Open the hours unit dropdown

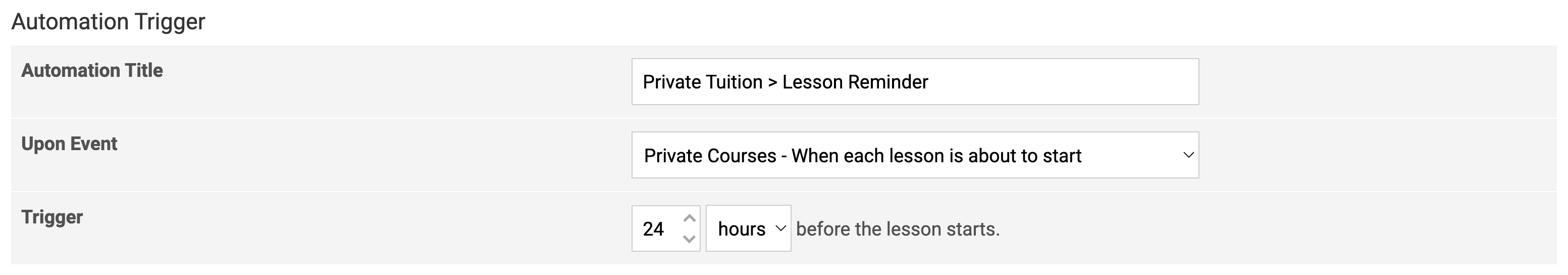[x=748, y=228]
